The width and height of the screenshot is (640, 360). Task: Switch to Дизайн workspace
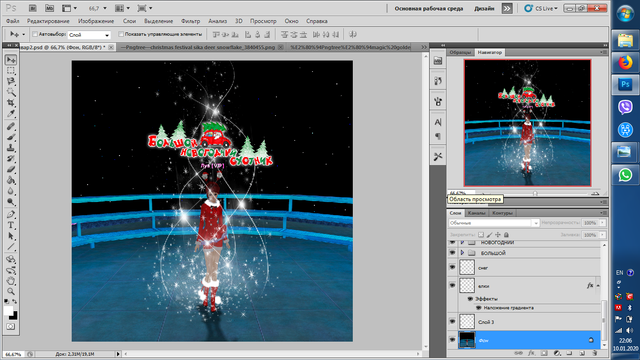(484, 8)
